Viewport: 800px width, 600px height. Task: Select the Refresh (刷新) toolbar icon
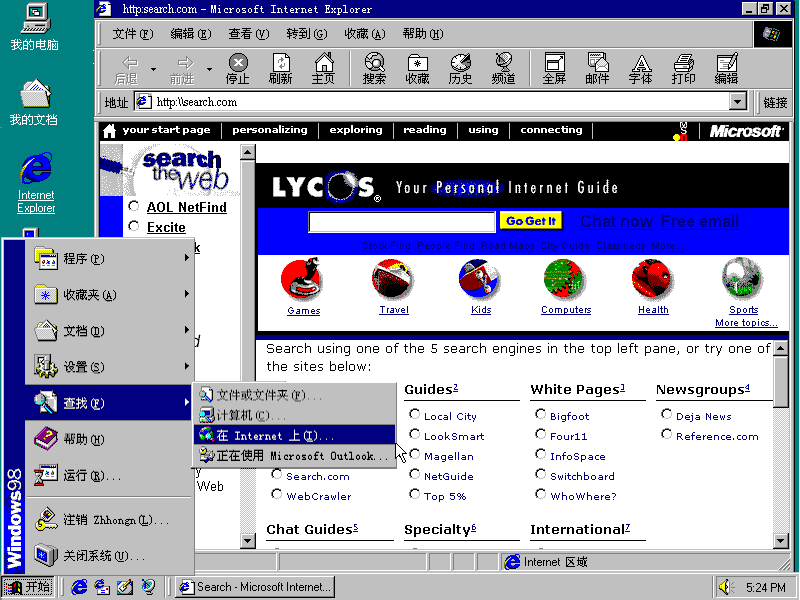pos(281,67)
